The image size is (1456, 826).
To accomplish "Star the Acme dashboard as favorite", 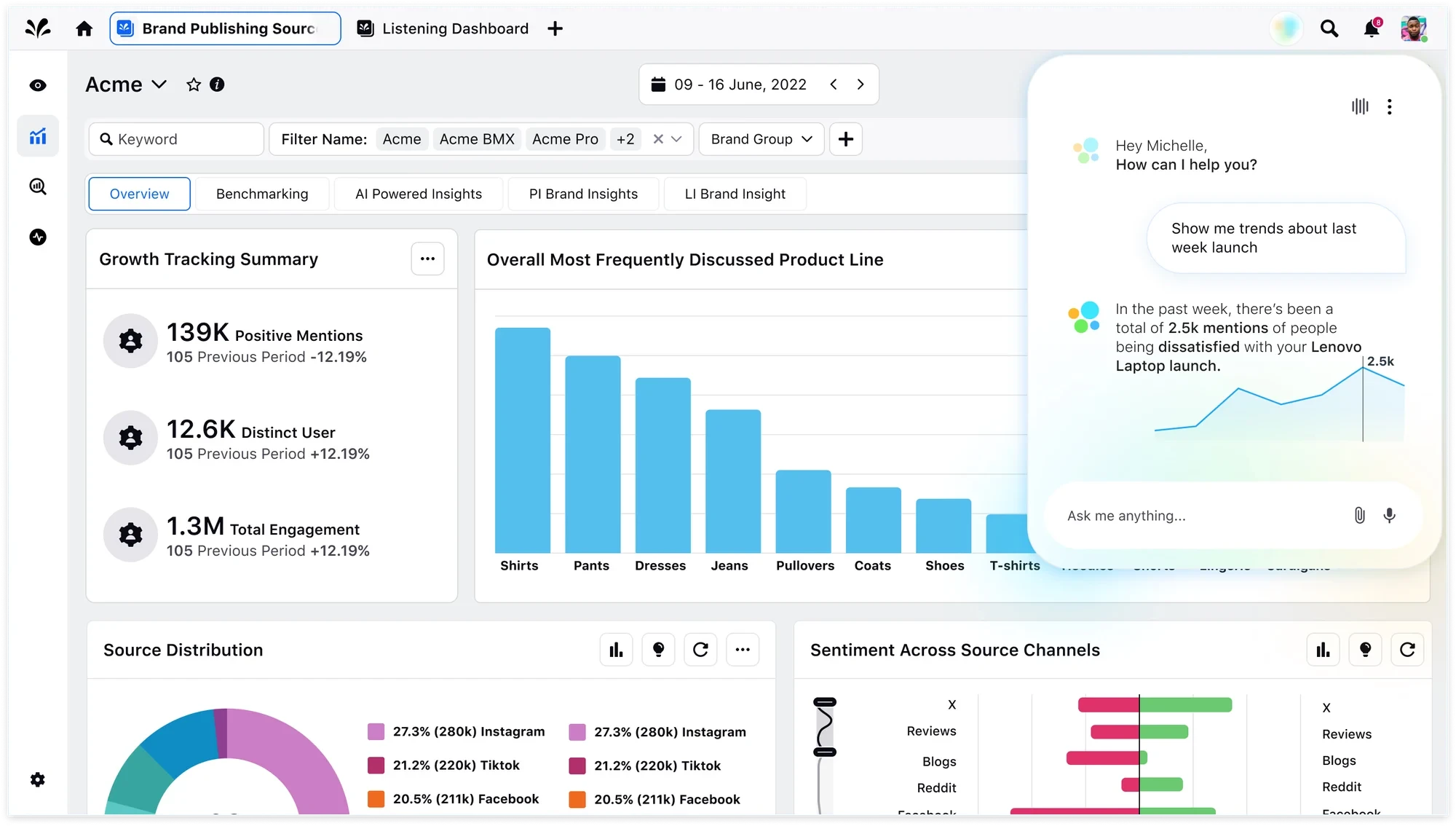I will coord(194,84).
